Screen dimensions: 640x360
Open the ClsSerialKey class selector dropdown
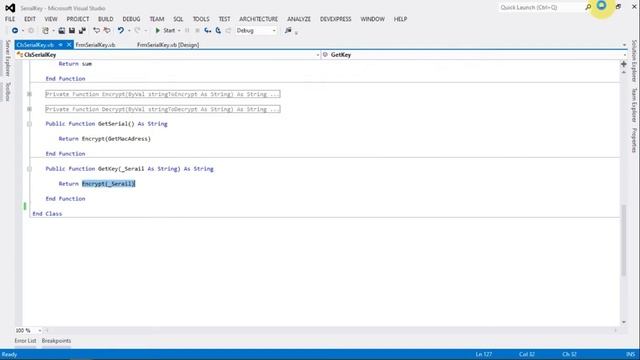tap(318, 55)
